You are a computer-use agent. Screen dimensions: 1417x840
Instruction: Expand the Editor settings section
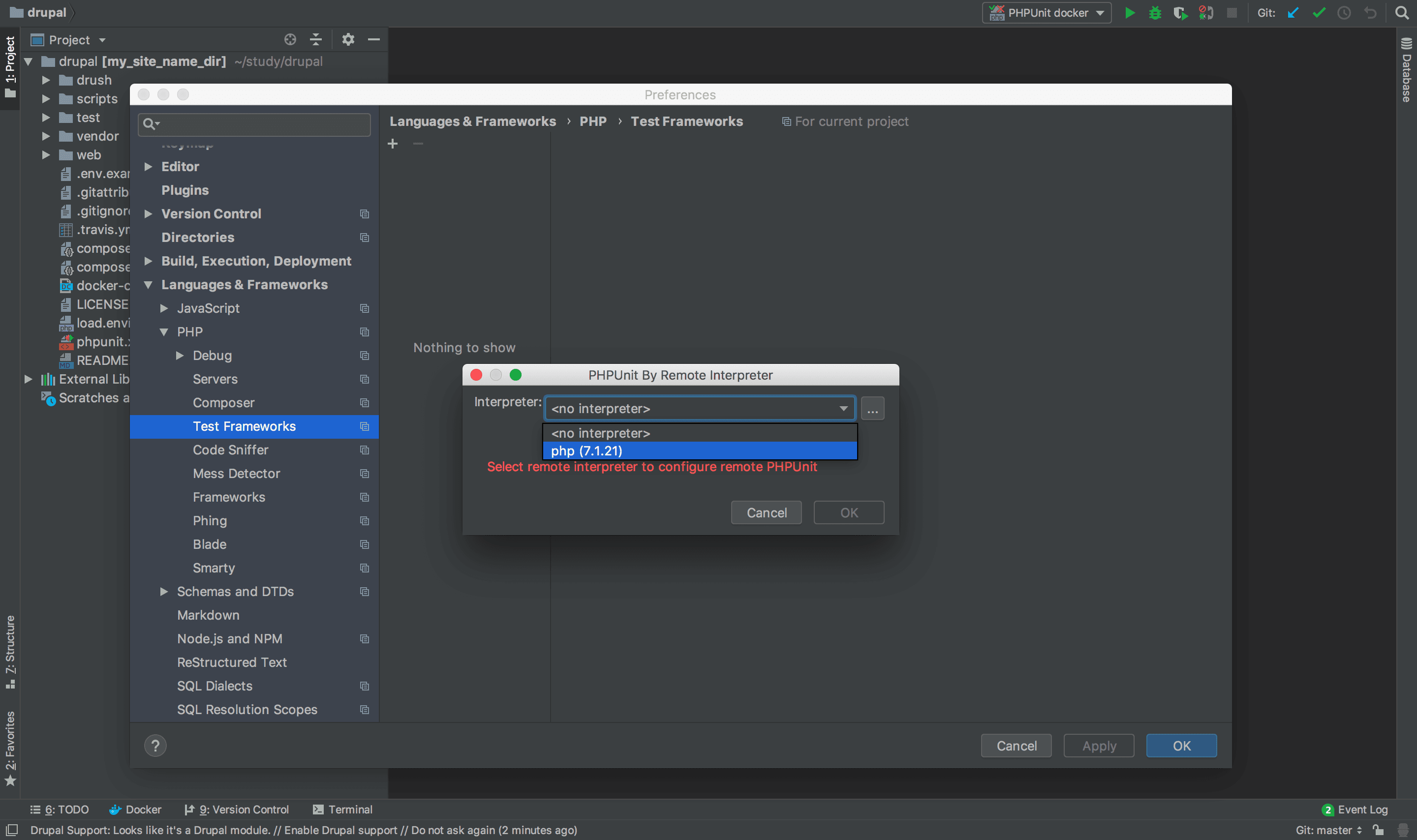148,166
